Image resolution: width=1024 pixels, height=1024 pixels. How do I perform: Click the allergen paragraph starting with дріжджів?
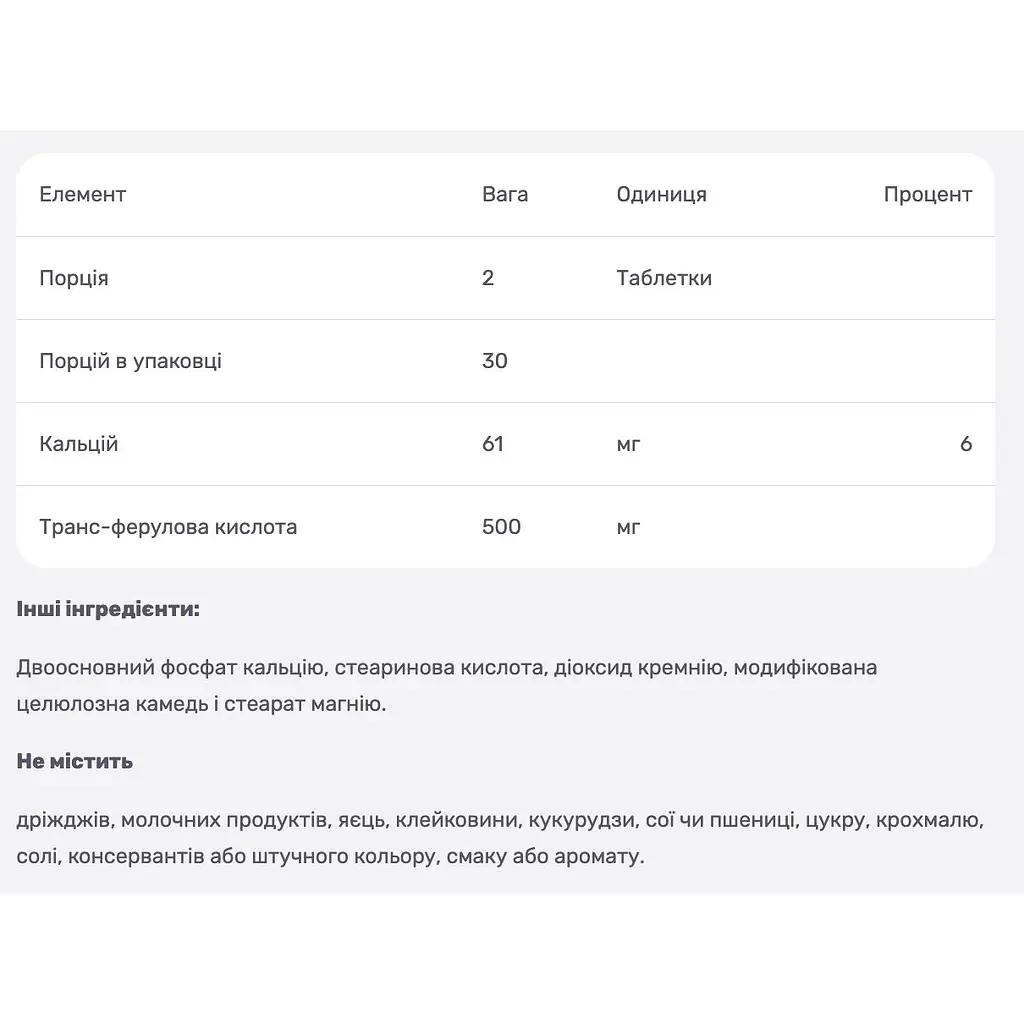click(500, 838)
